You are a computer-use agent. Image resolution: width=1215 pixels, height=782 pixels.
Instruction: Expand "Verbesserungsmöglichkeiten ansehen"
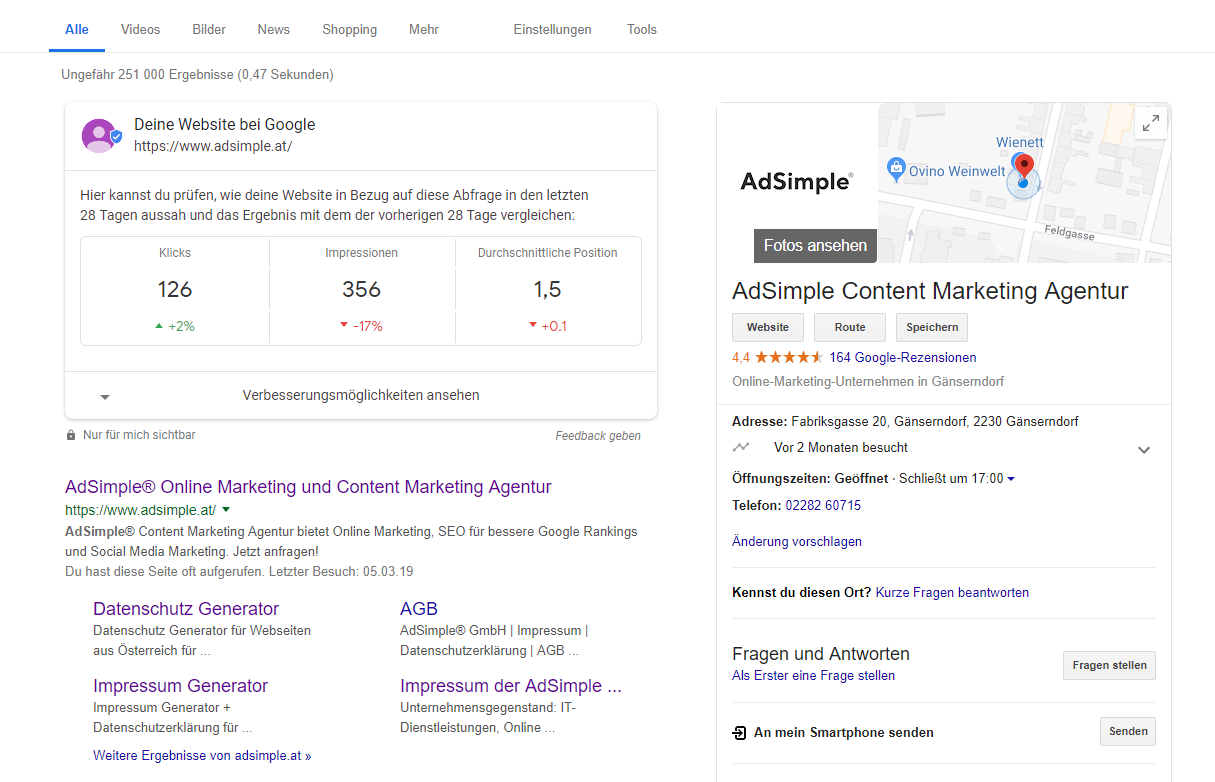pyautogui.click(x=360, y=395)
